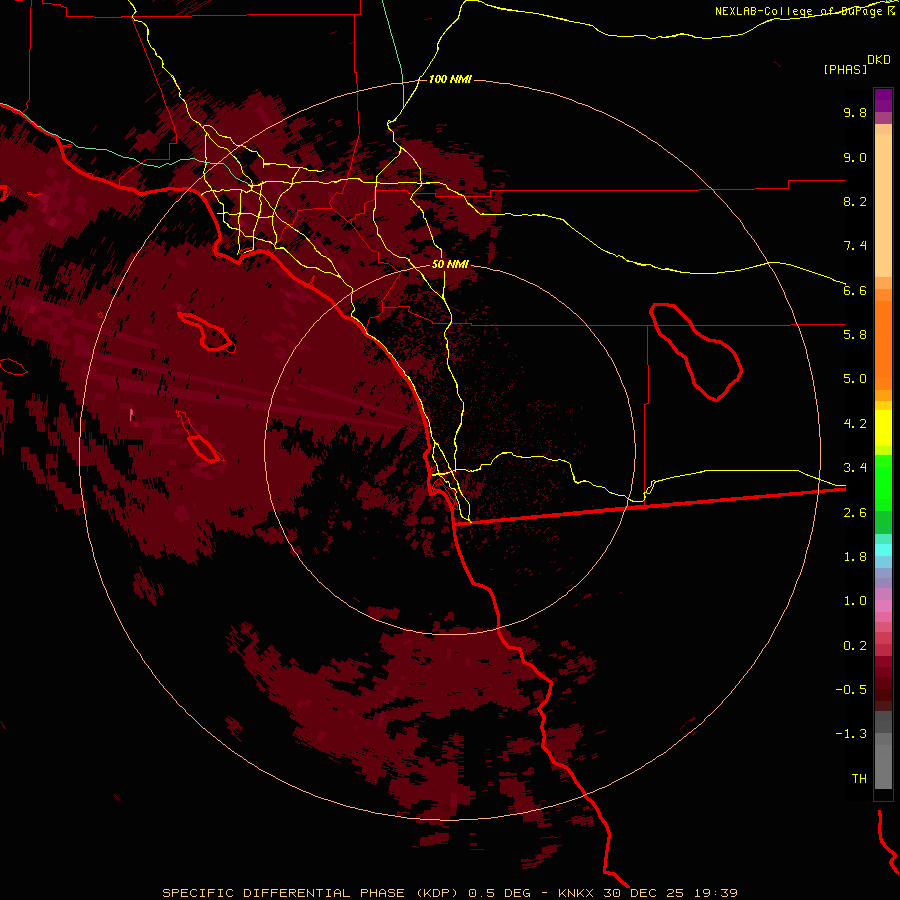Click the -1.3 legend value

pos(851,734)
